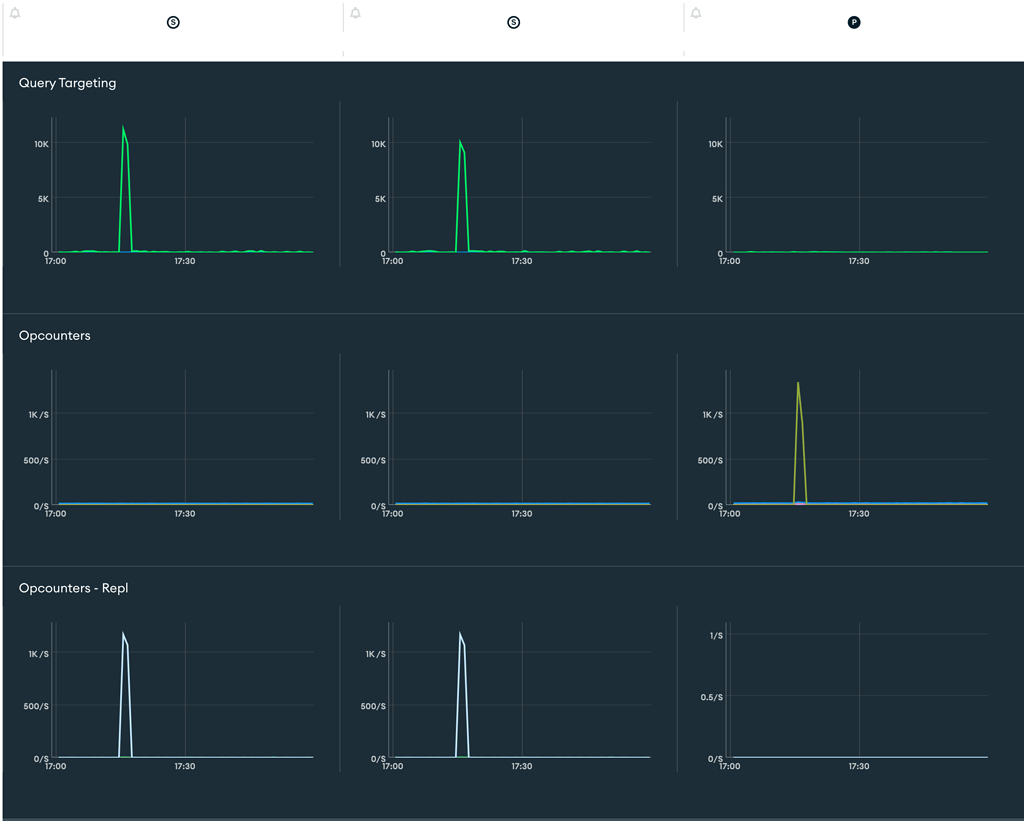Click the green spike peak in first Query Targeting chart
Image resolution: width=1024 pixels, height=821 pixels.
click(x=123, y=129)
